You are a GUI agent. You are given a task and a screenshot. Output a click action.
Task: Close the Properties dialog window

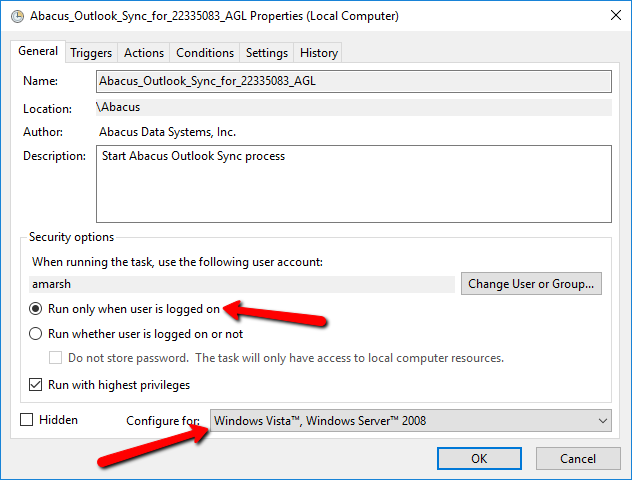[x=615, y=15]
